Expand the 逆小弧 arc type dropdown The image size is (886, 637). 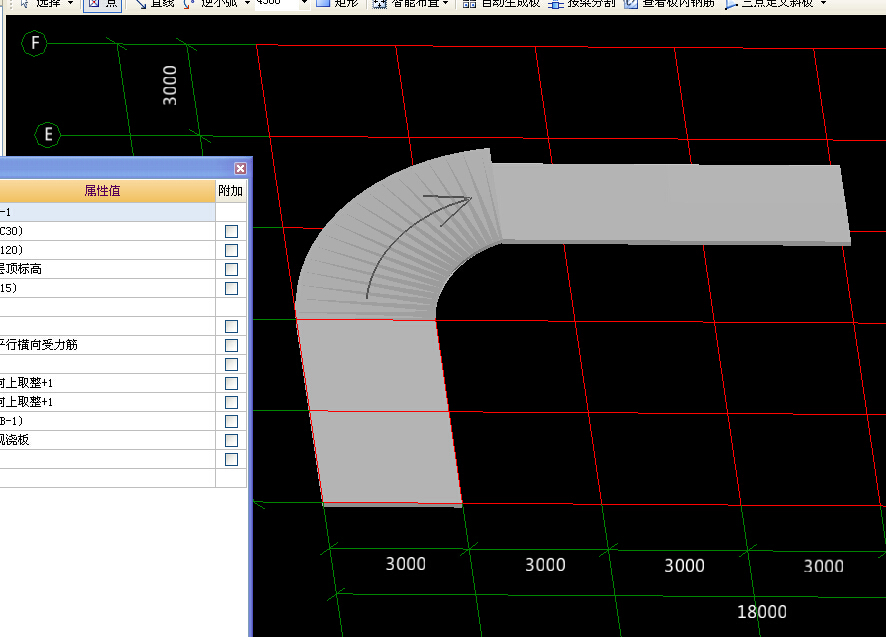[247, 3]
